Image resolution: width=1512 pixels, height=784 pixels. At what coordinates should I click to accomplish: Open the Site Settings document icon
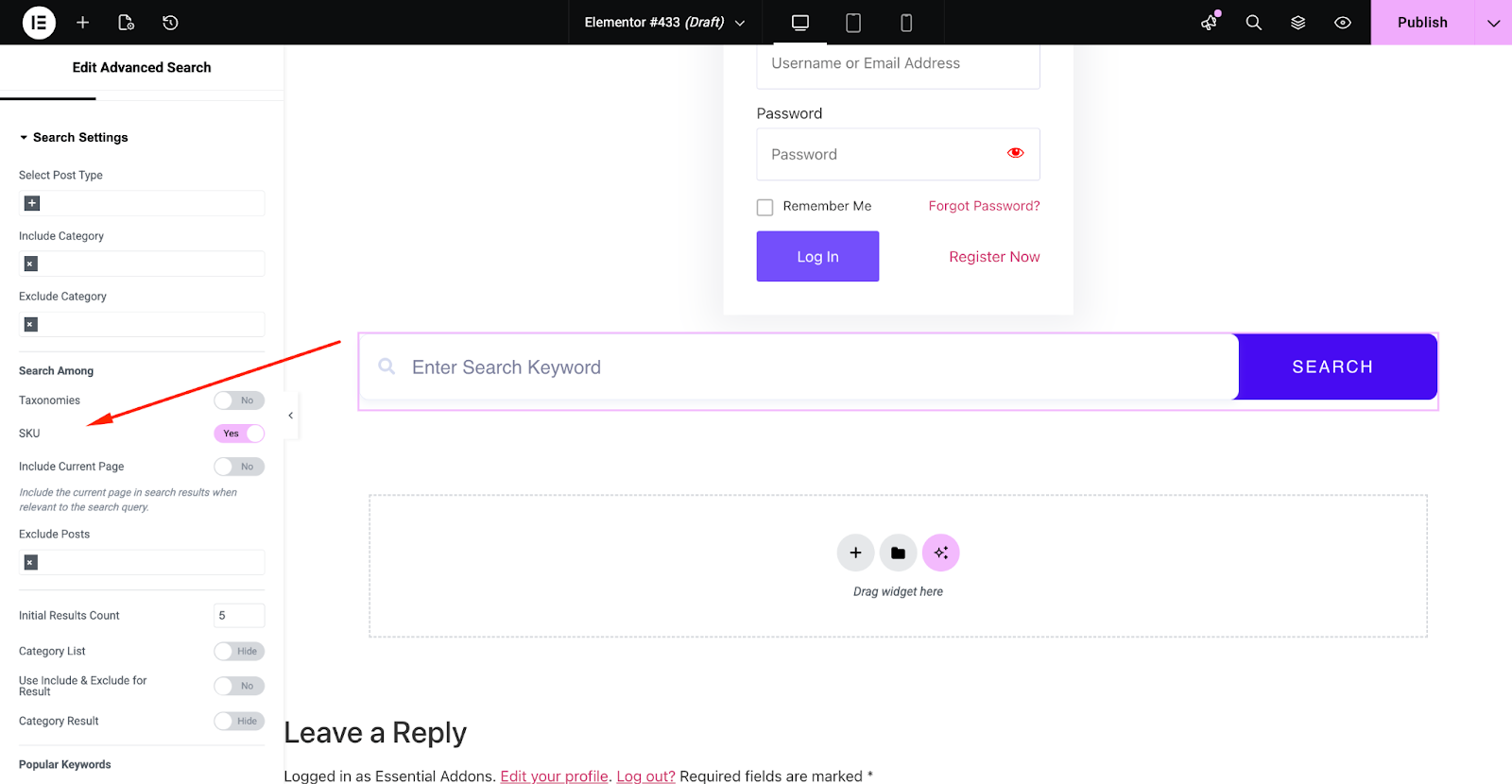pos(126,23)
